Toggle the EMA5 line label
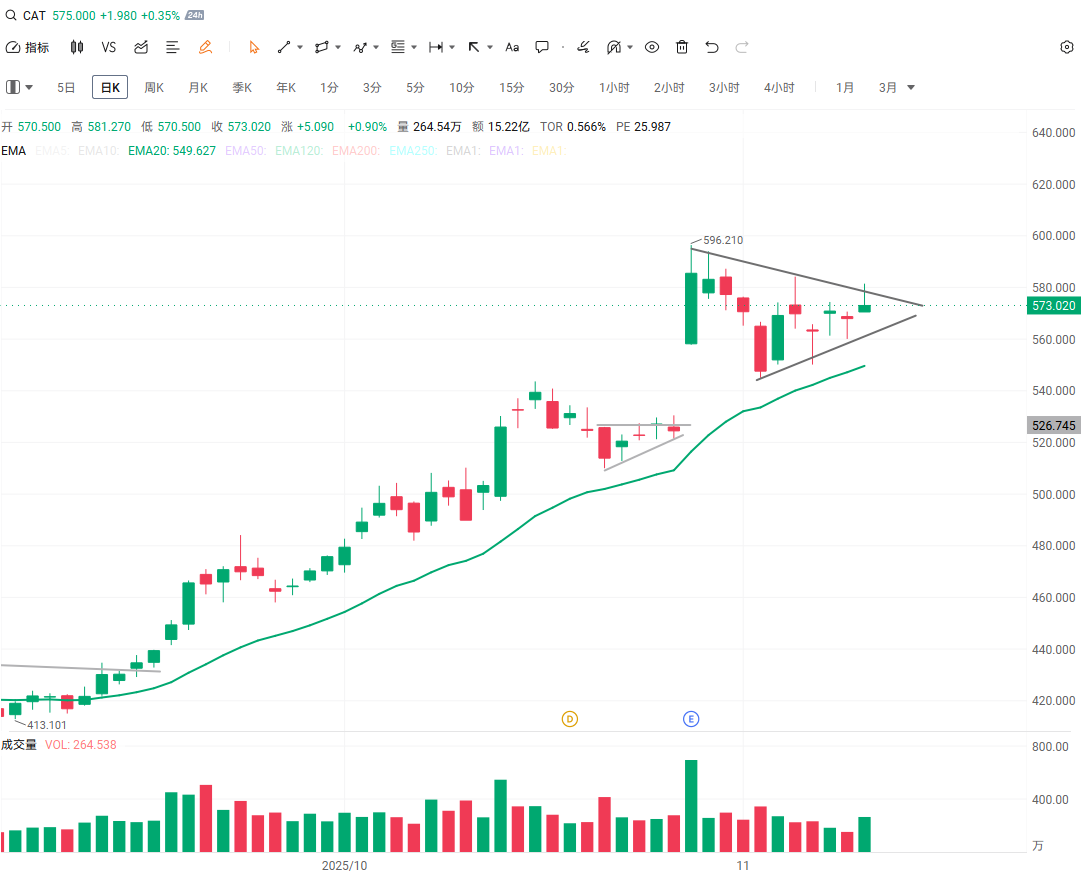 click(52, 150)
